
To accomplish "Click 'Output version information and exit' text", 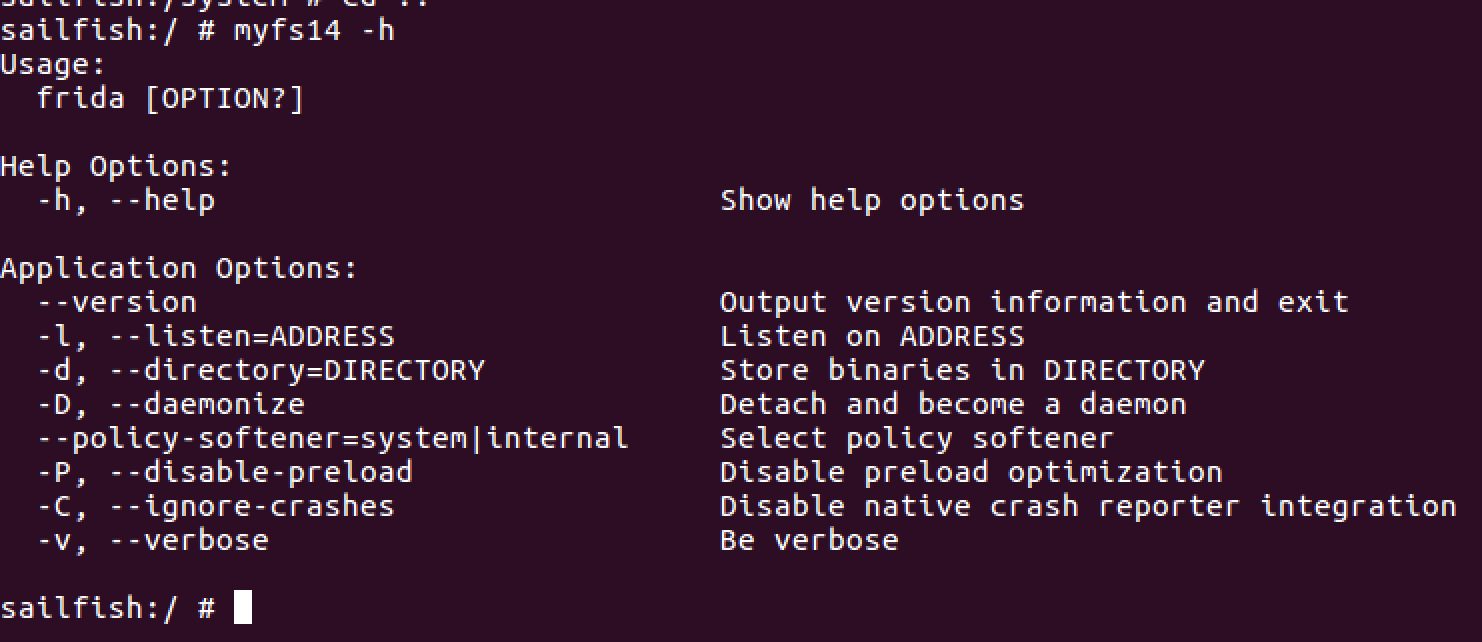I will 1034,302.
